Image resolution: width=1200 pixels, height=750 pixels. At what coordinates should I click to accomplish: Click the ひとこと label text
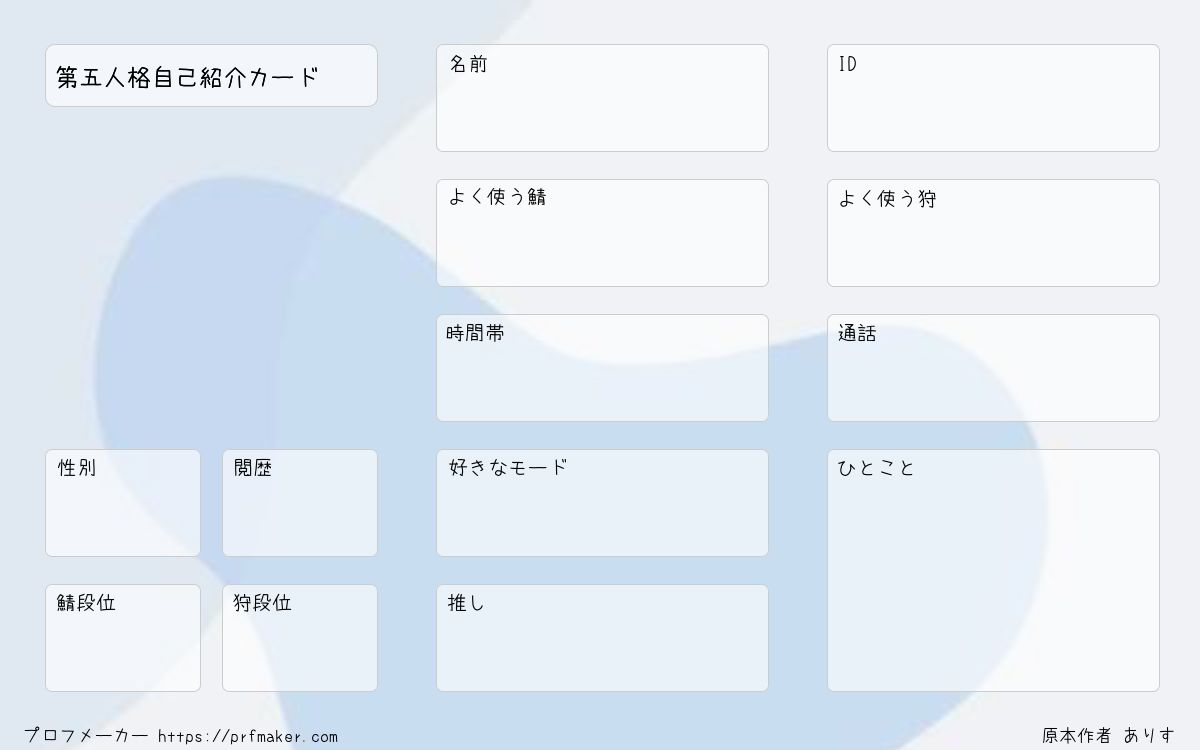click(x=876, y=468)
